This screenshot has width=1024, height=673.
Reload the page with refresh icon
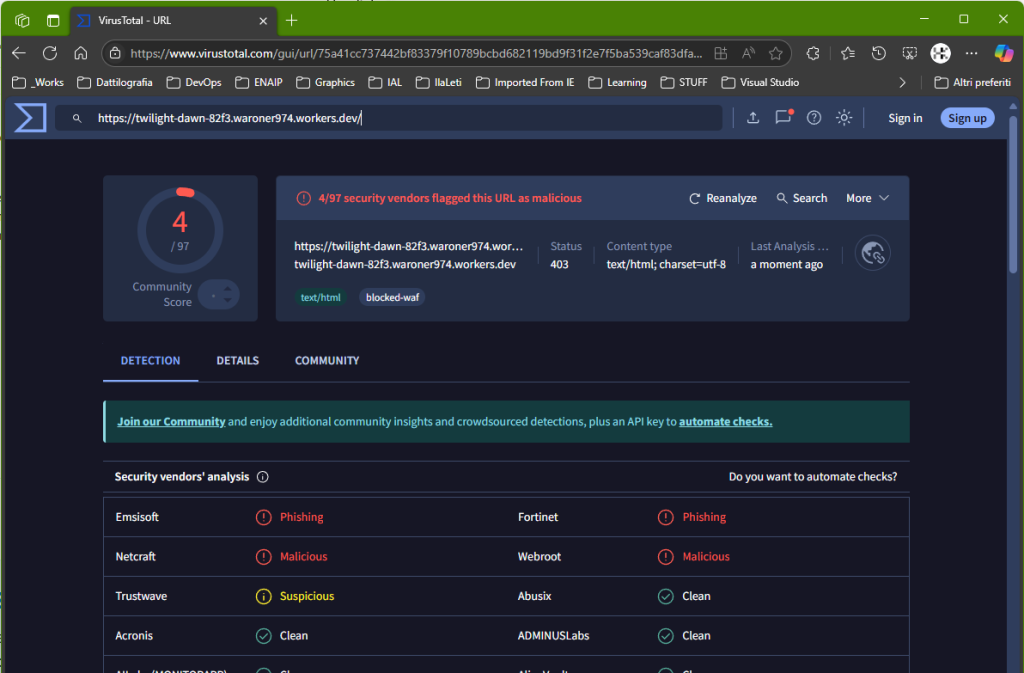point(50,54)
